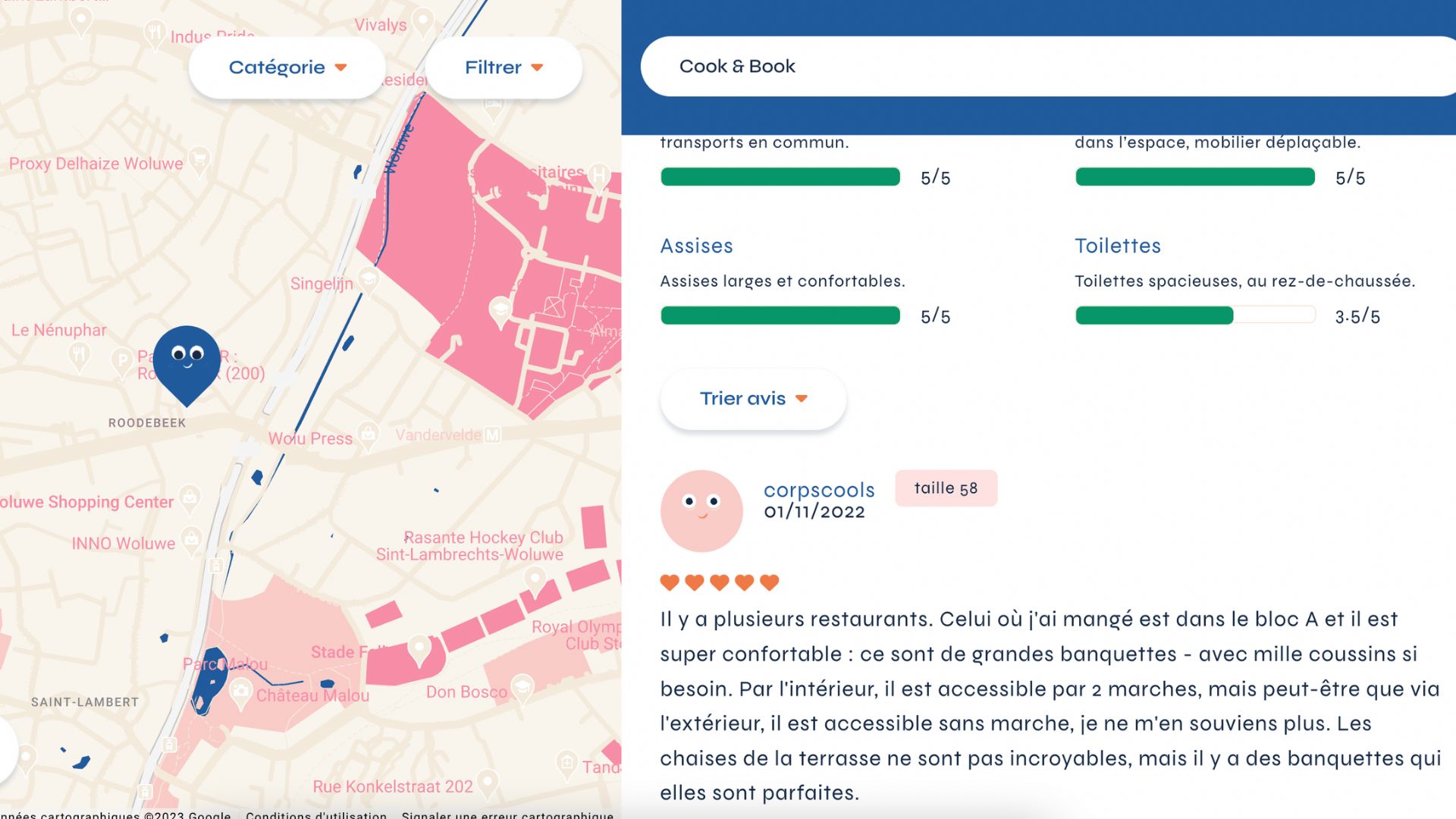Open the Trier avis dropdown
Image resolution: width=1456 pixels, height=819 pixels.
pos(751,398)
